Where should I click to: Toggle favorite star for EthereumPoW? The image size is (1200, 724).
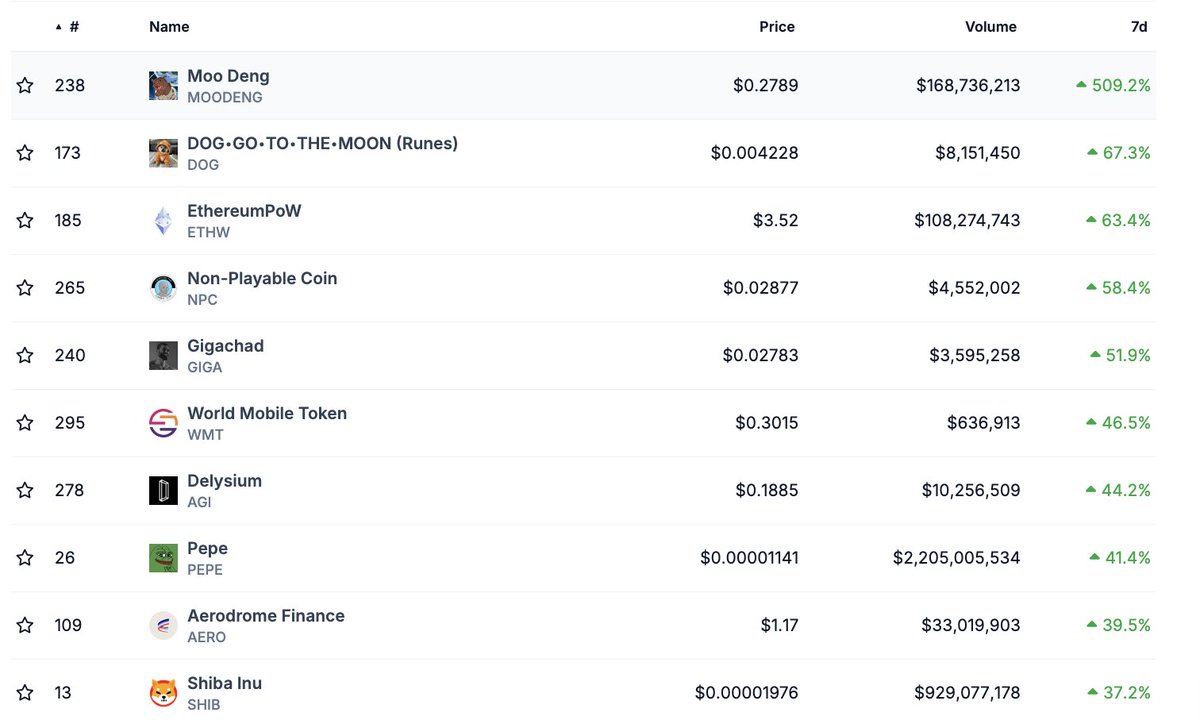pyautogui.click(x=25, y=221)
